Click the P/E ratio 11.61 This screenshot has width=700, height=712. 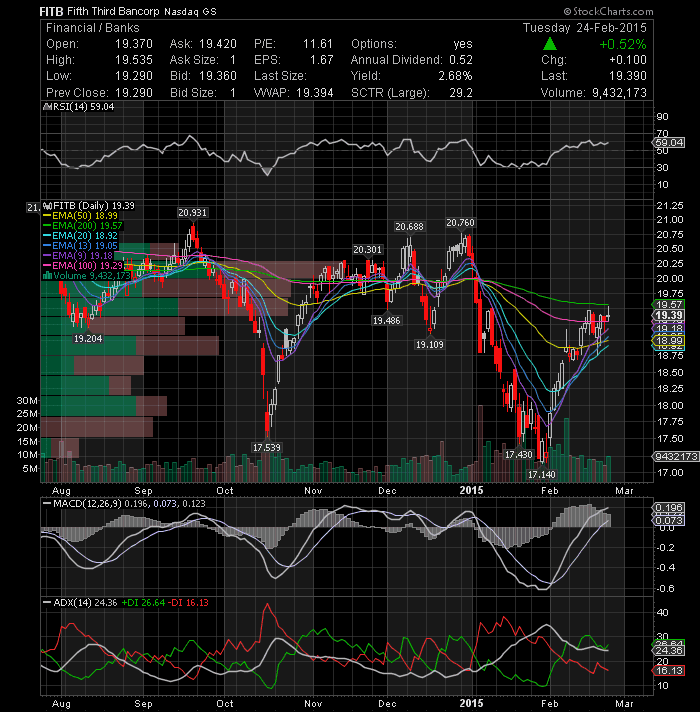[x=318, y=44]
